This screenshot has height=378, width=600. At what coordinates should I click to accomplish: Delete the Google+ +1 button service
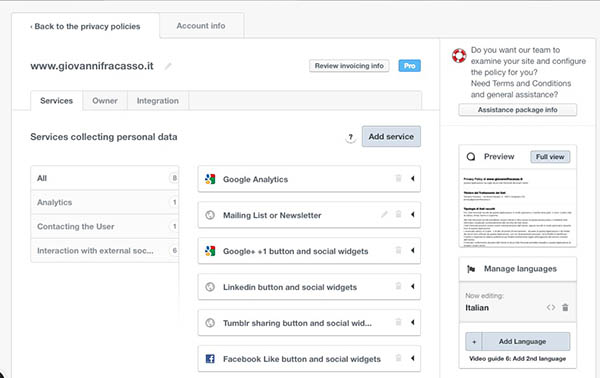[x=398, y=250]
